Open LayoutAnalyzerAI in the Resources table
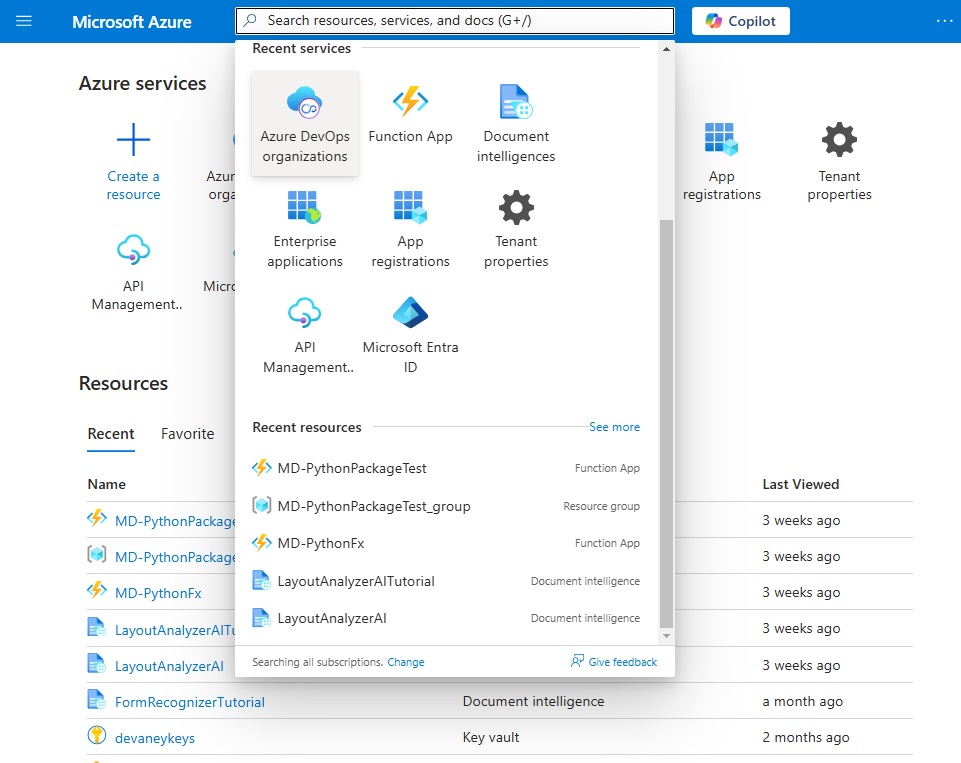The image size is (961, 763). point(169,666)
